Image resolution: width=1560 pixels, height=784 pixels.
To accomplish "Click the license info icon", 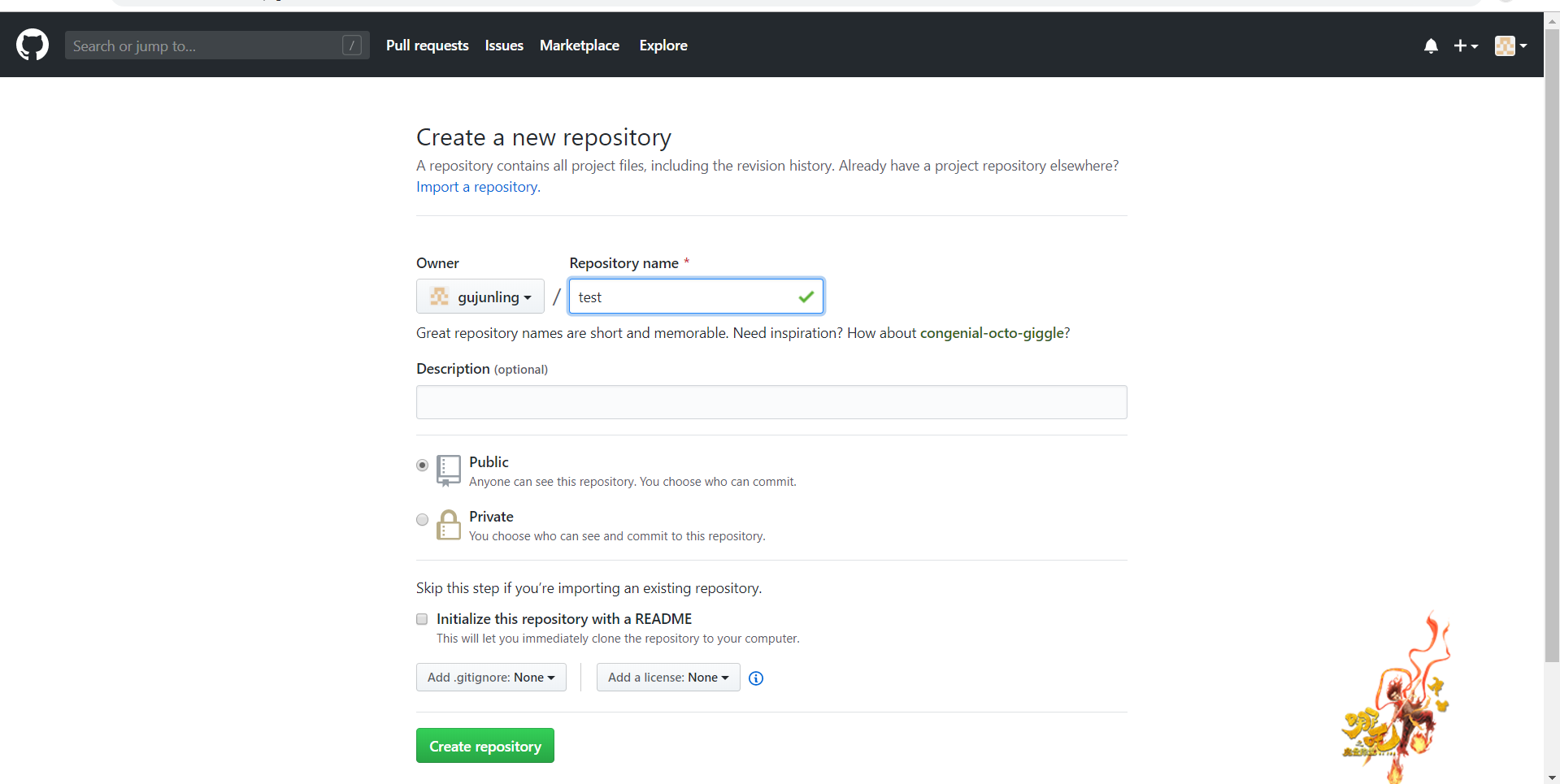I will [x=756, y=678].
